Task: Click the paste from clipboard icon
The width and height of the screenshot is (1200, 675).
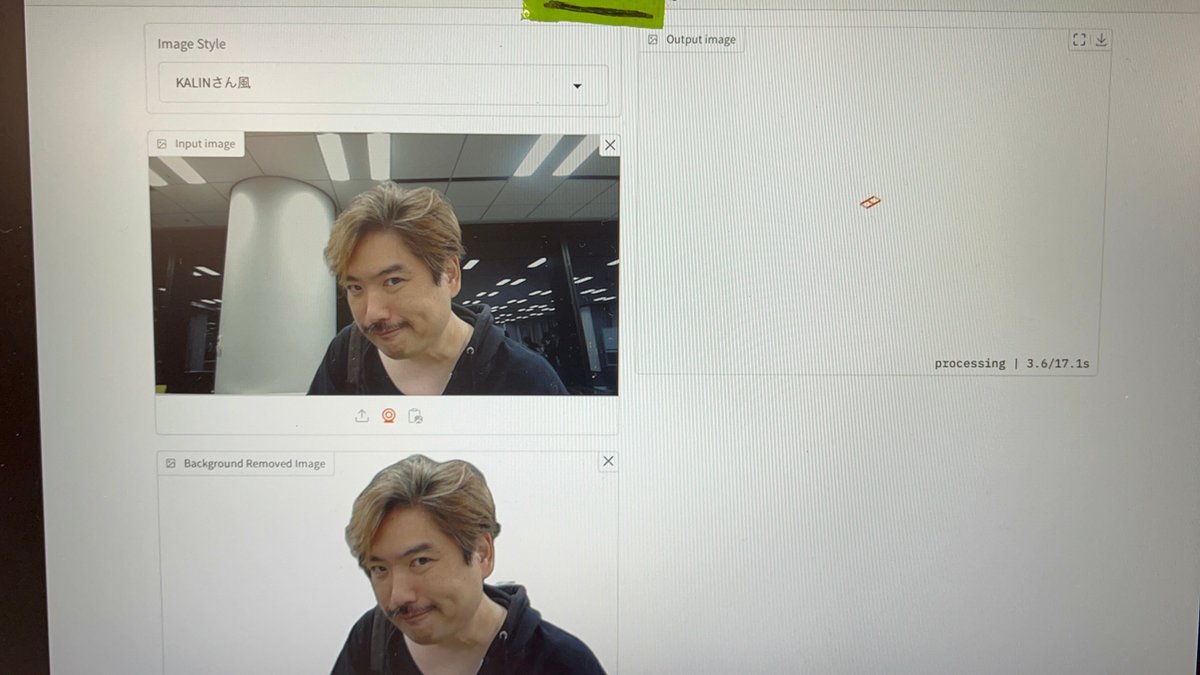Action: [x=416, y=415]
